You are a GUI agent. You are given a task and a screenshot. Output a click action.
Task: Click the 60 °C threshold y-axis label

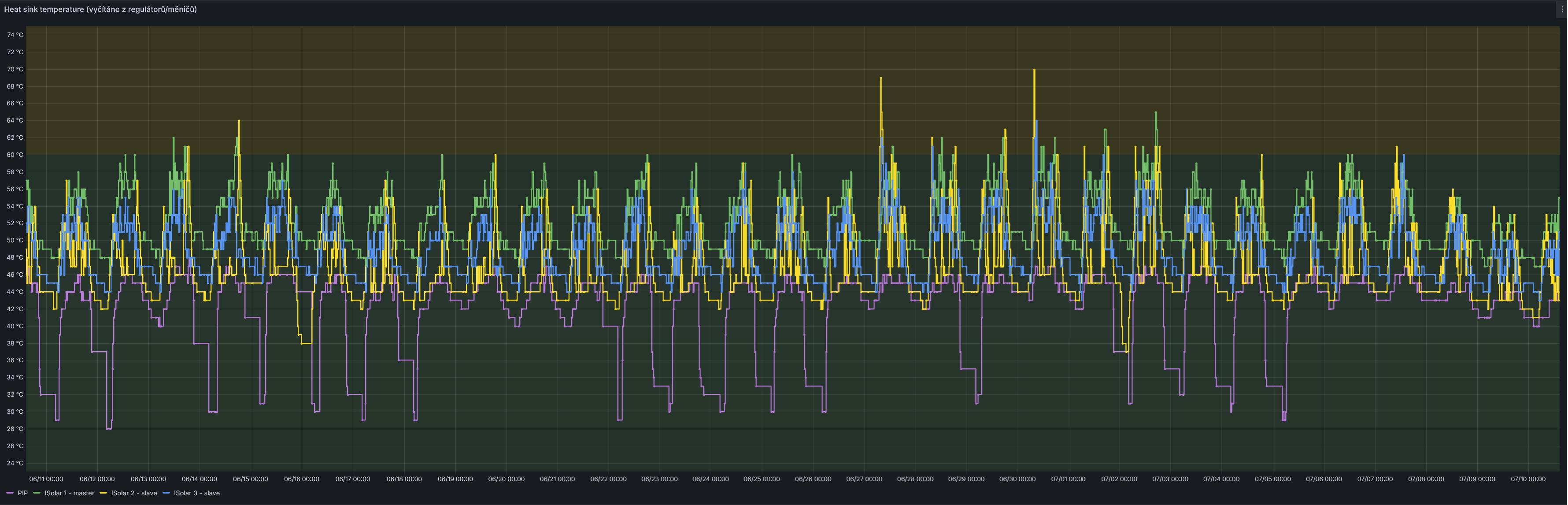(15, 155)
